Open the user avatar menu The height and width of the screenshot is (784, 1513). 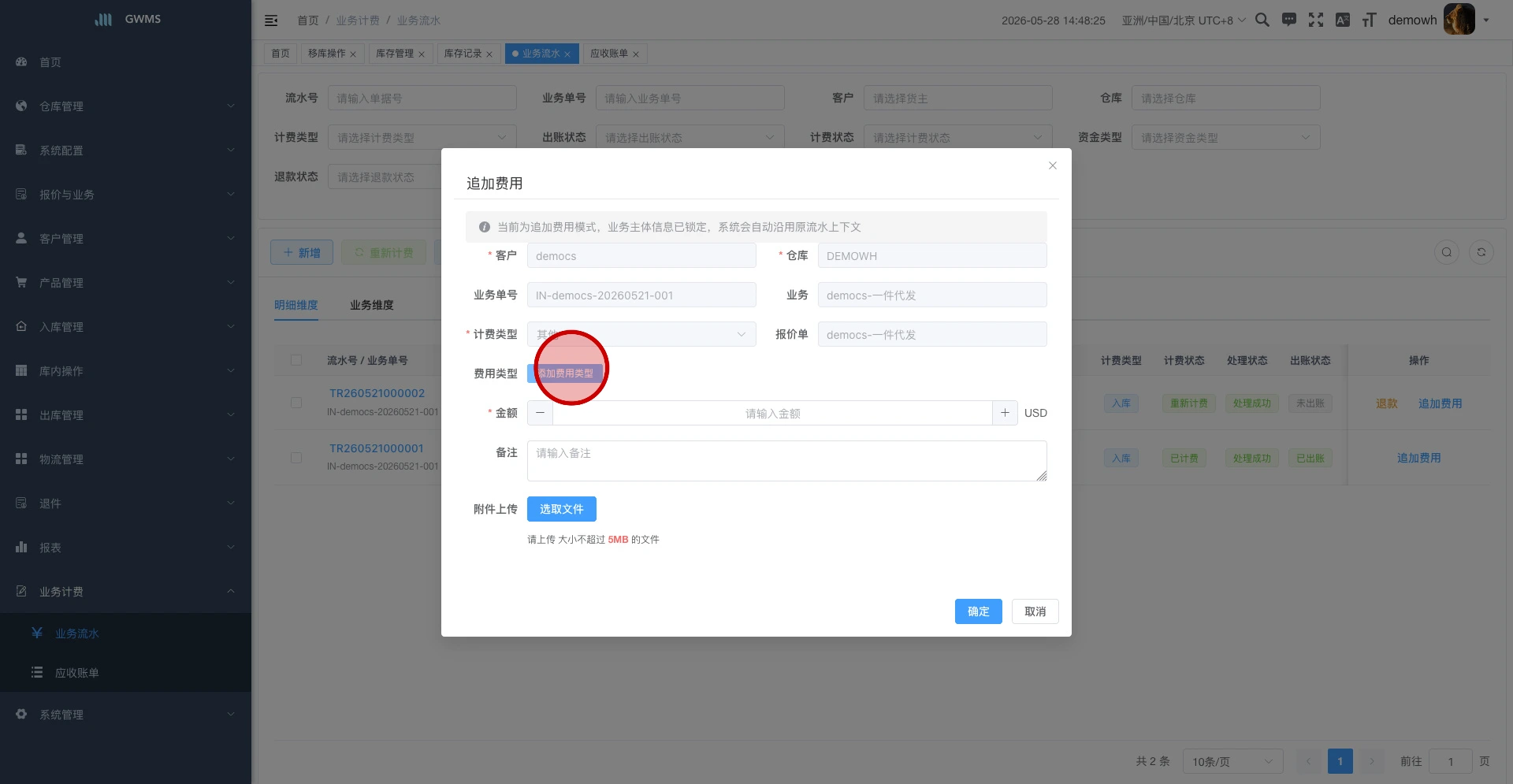click(1459, 20)
